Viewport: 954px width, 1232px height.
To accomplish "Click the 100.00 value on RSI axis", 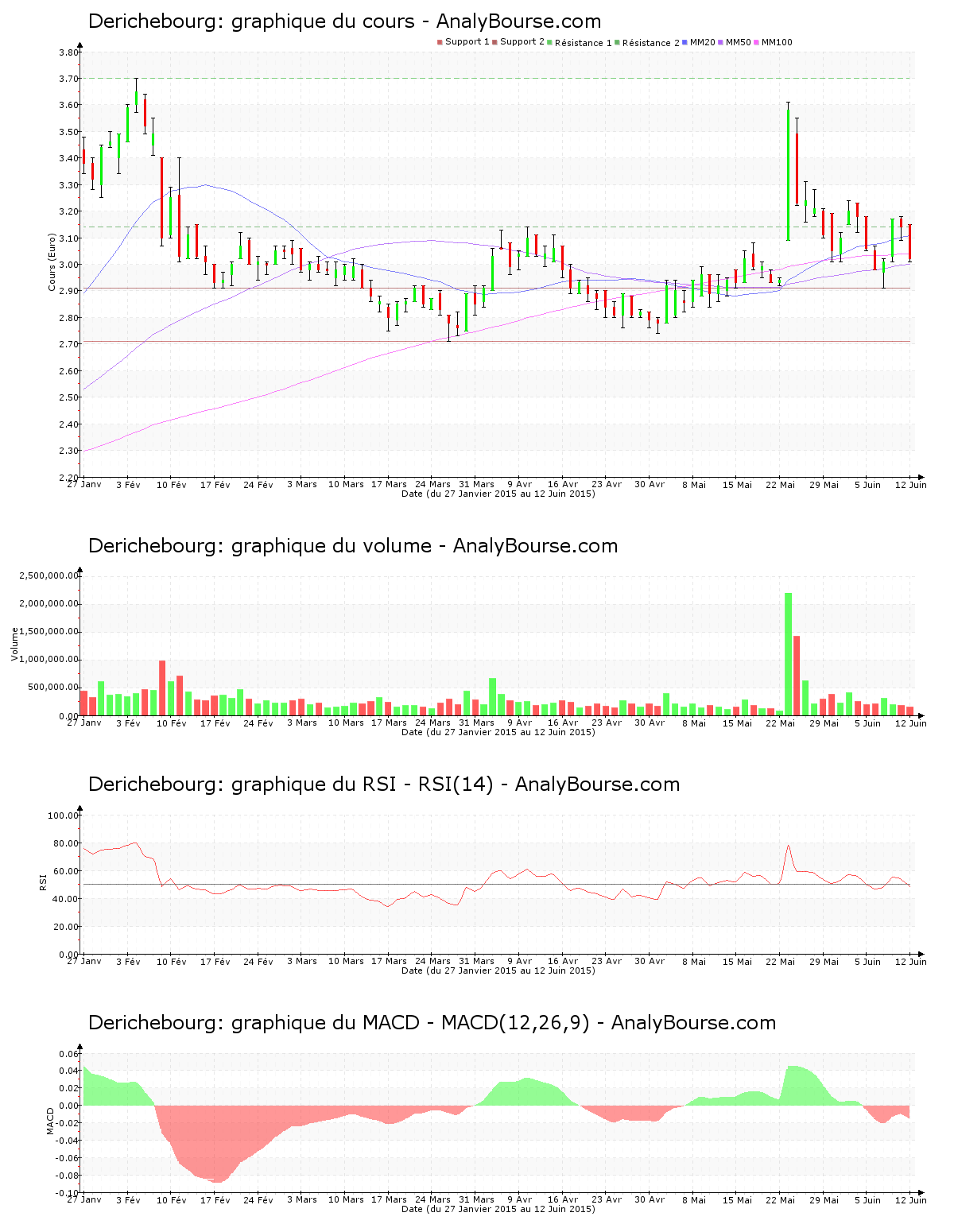I will coord(64,816).
